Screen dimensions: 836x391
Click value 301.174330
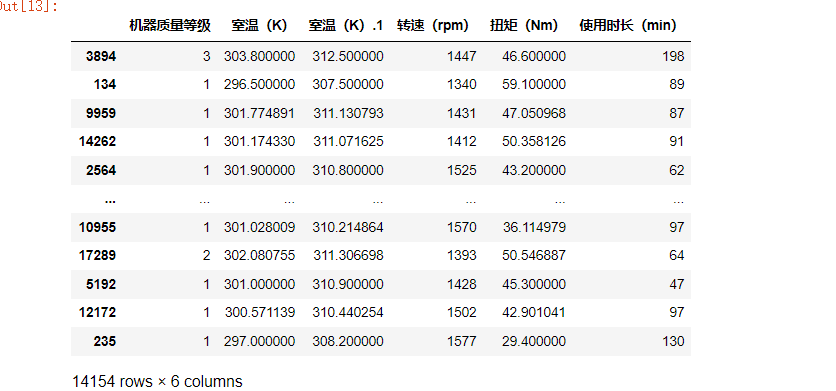click(x=260, y=142)
